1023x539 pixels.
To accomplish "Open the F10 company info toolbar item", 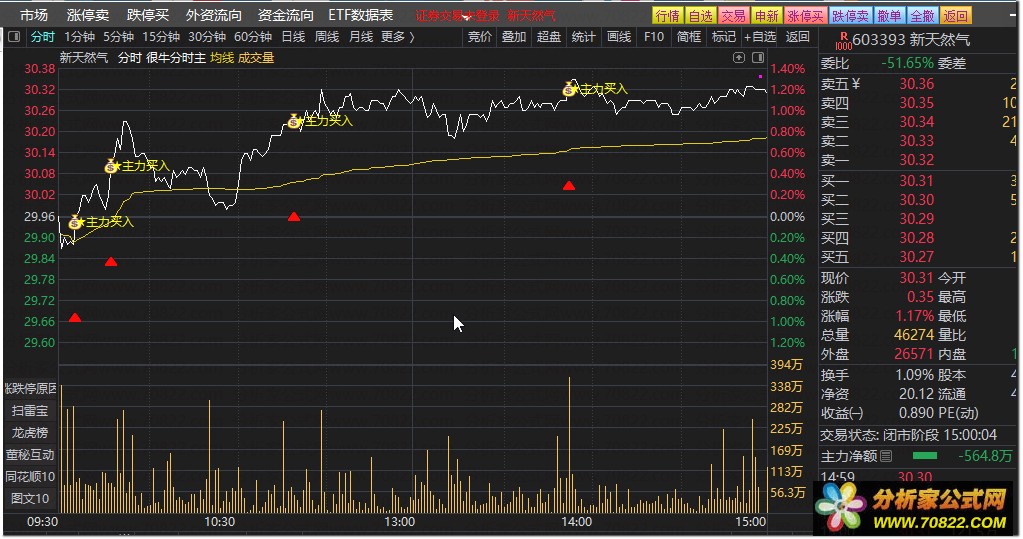I will [654, 37].
